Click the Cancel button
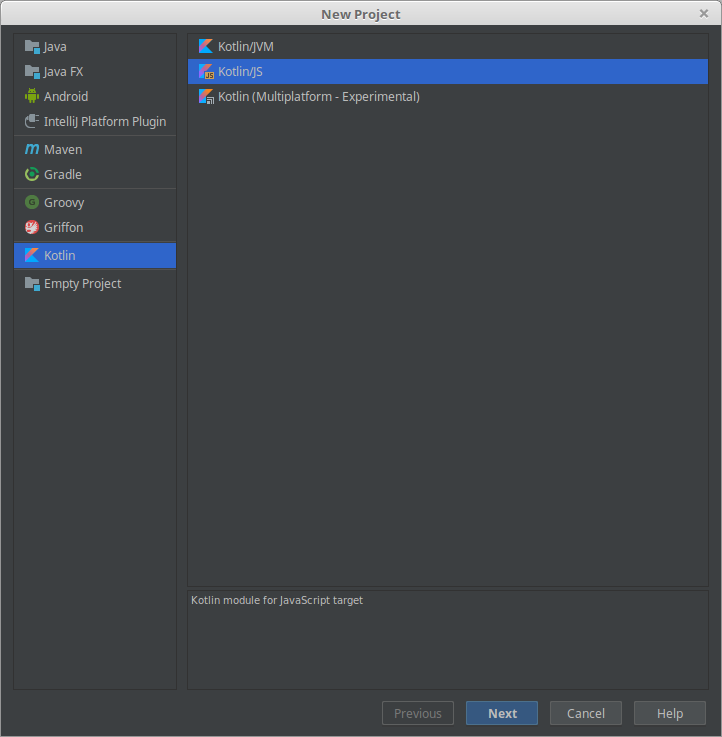The height and width of the screenshot is (737, 722). [x=586, y=713]
